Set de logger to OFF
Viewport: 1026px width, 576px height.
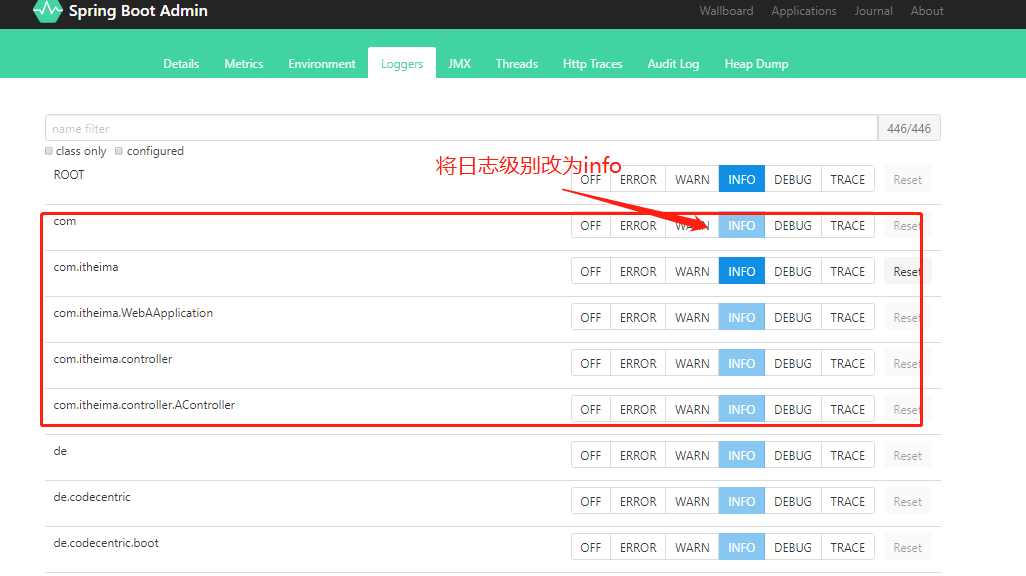(x=591, y=455)
